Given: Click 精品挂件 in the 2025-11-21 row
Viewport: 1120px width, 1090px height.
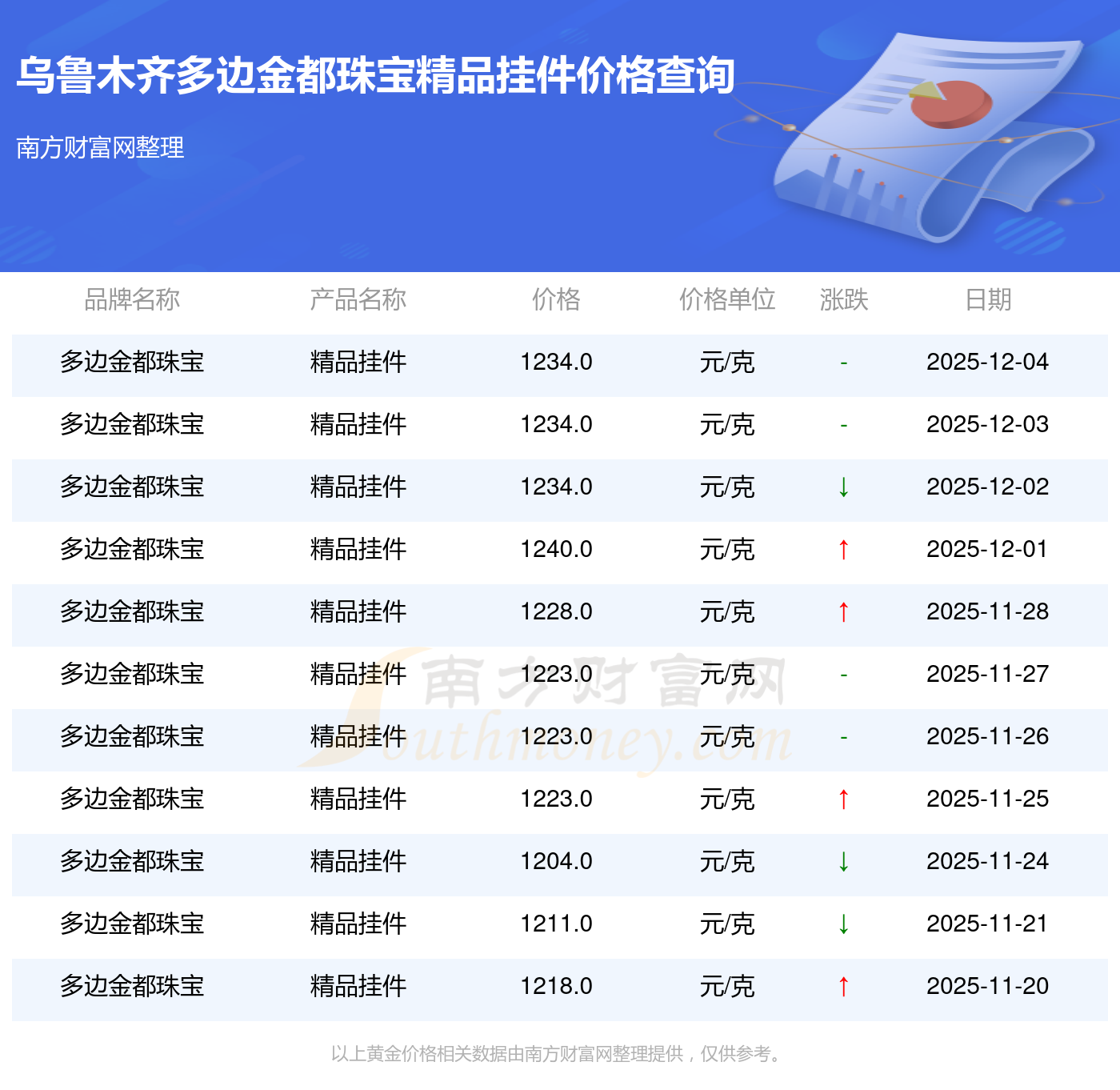Looking at the screenshot, I should 358,924.
